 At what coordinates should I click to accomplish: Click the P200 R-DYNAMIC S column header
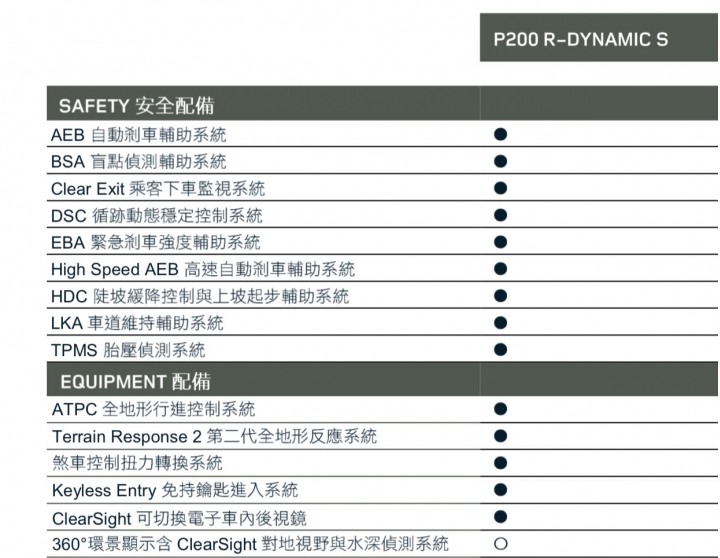click(x=580, y=39)
